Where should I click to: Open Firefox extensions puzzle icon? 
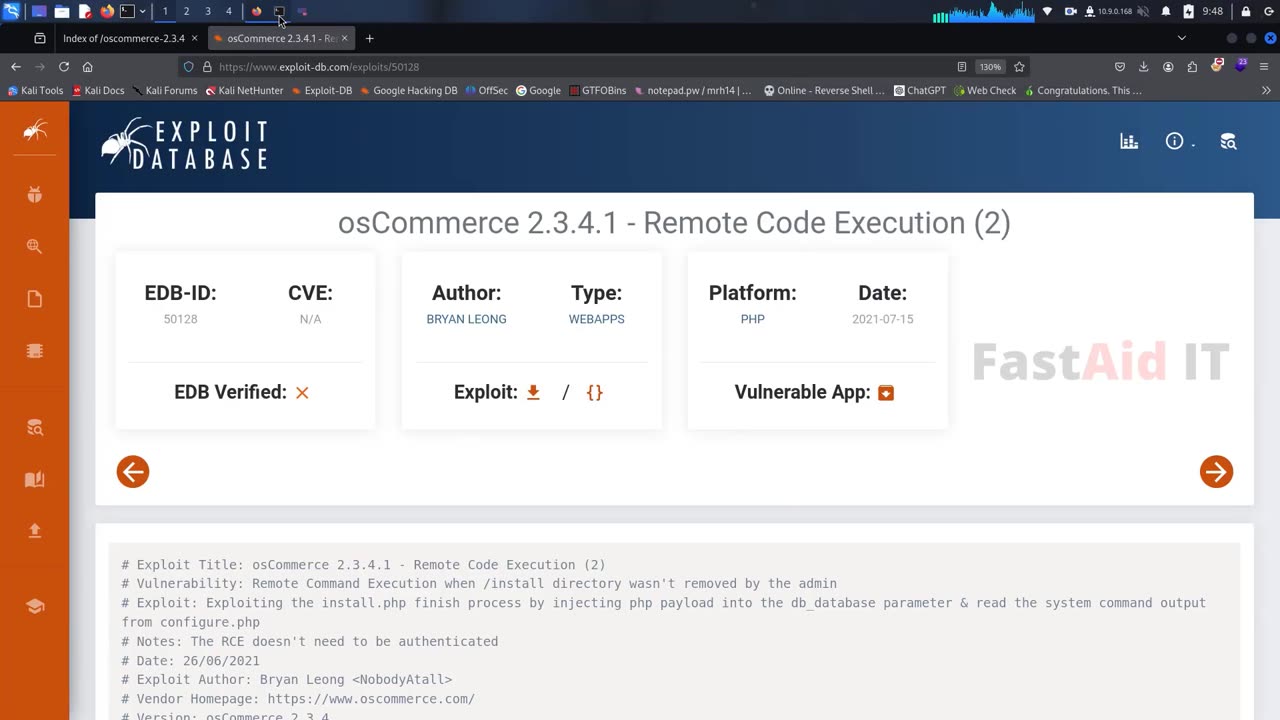[x=1192, y=67]
